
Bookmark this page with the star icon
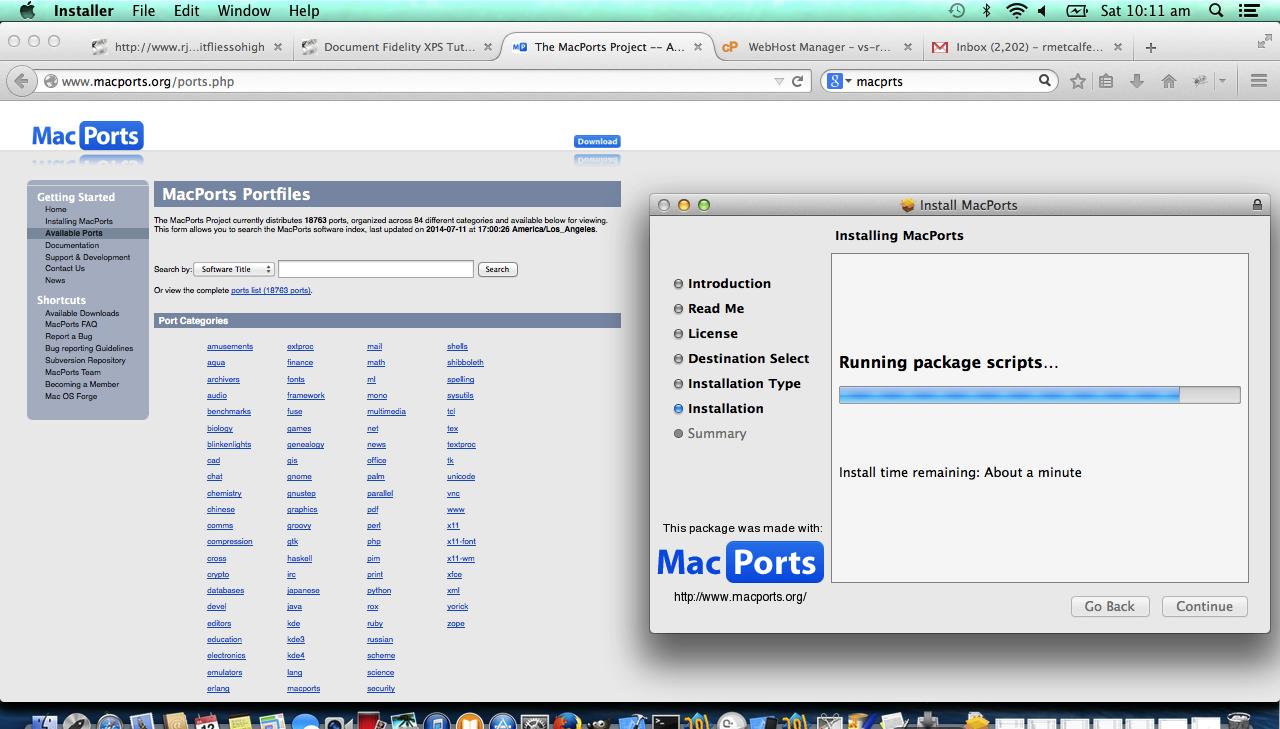pyautogui.click(x=1078, y=81)
